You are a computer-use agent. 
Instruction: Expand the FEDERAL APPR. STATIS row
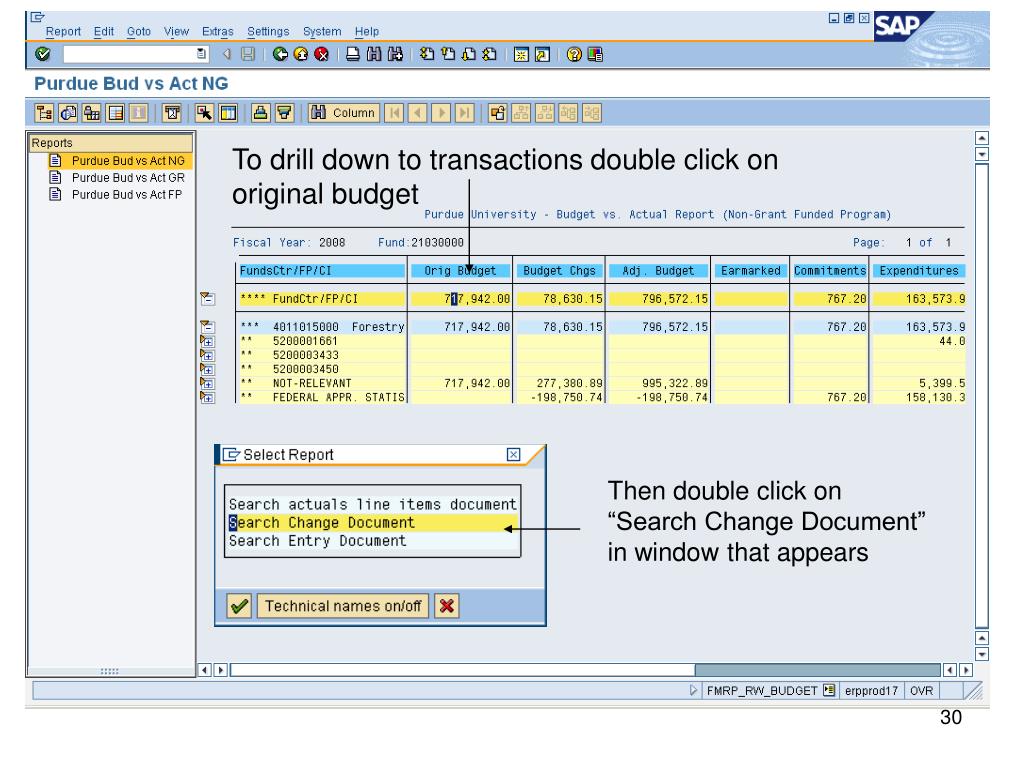[x=207, y=397]
